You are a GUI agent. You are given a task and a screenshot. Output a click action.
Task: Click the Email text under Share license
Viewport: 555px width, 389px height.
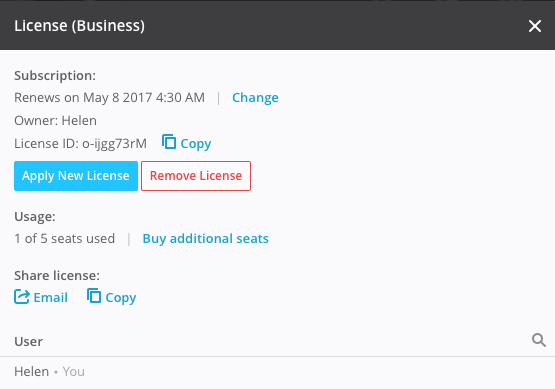pos(51,297)
